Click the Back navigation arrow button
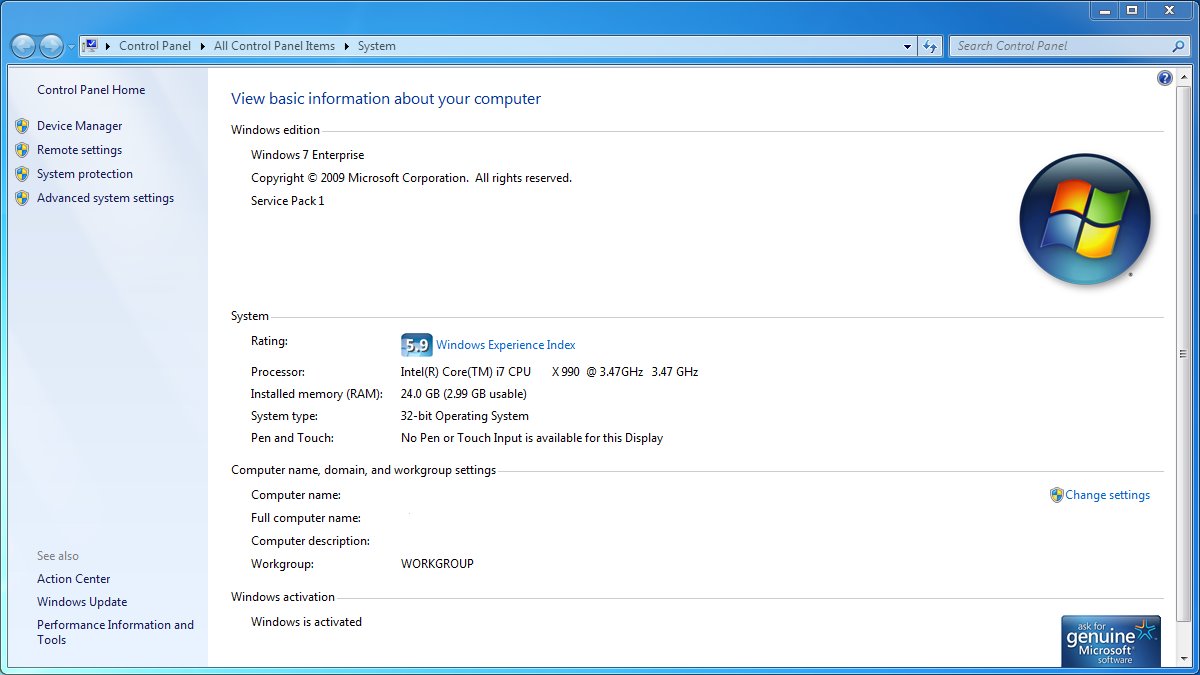The width and height of the screenshot is (1200, 675). click(23, 46)
